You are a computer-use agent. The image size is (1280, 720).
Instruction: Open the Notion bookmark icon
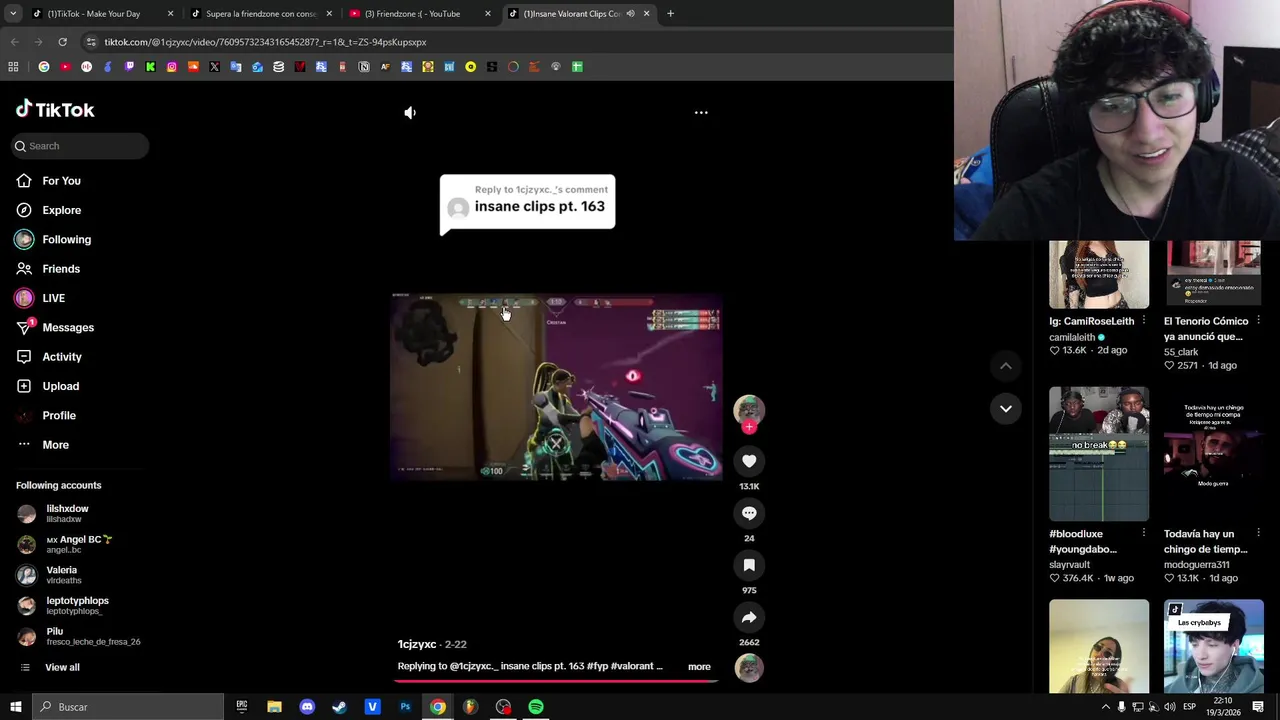coord(364,67)
